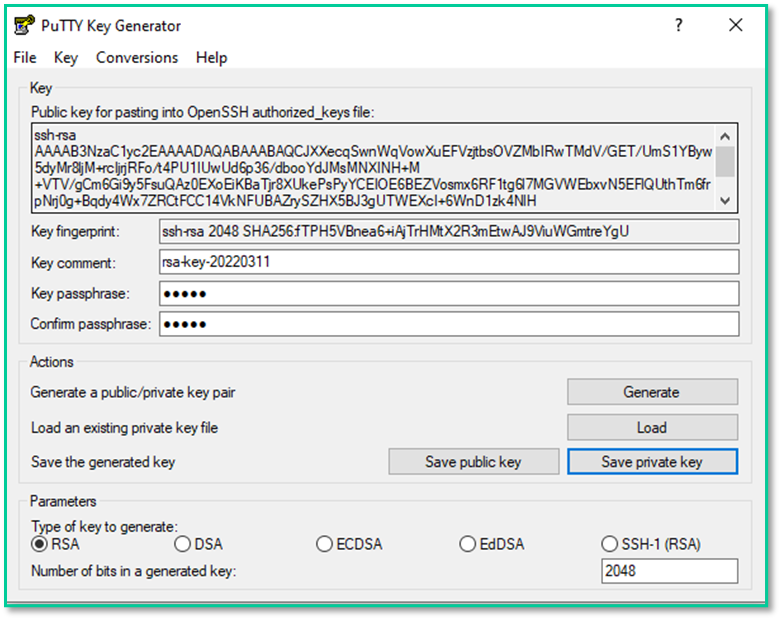Click Save private key button
The image size is (781, 620).
(x=652, y=462)
